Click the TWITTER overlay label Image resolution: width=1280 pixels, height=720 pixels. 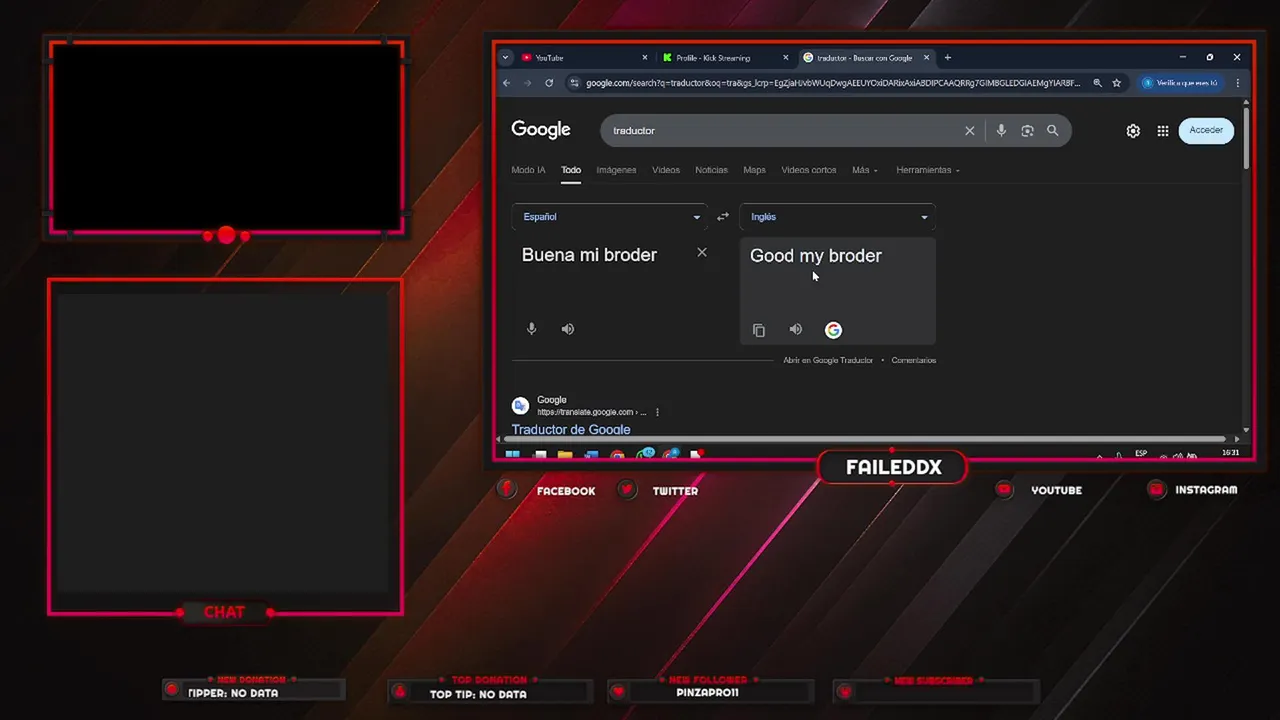tap(675, 491)
